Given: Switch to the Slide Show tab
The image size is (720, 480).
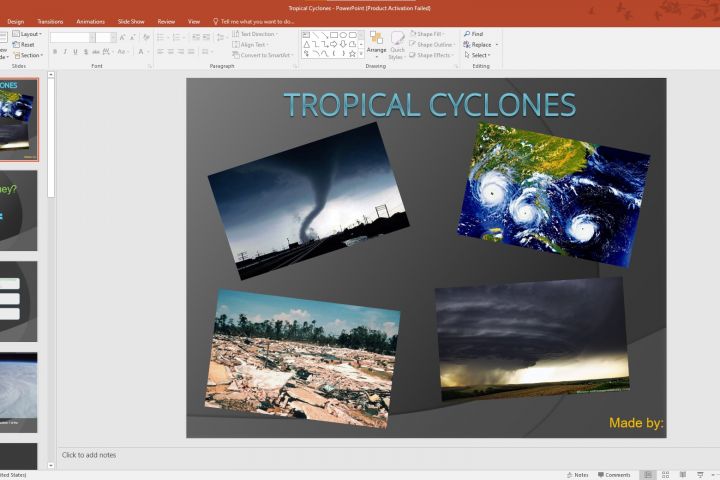Looking at the screenshot, I should coord(131,21).
